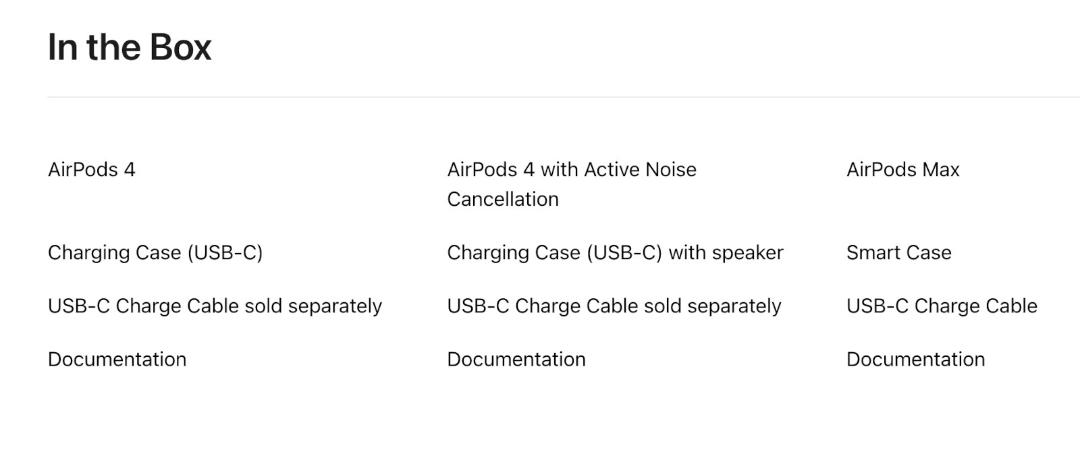This screenshot has height=454, width=1080.
Task: Click the horizontal divider below the heading
Action: click(563, 97)
